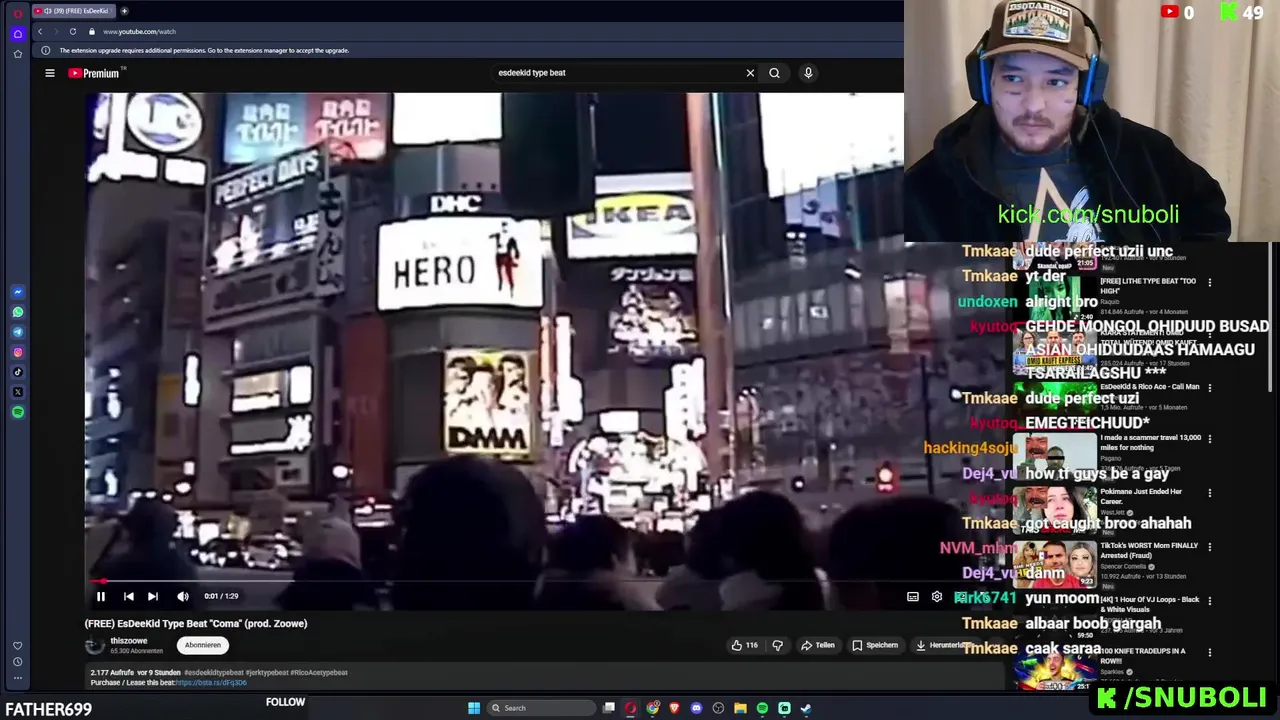Pause the video playback
Viewport: 1280px width, 720px height.
101,596
